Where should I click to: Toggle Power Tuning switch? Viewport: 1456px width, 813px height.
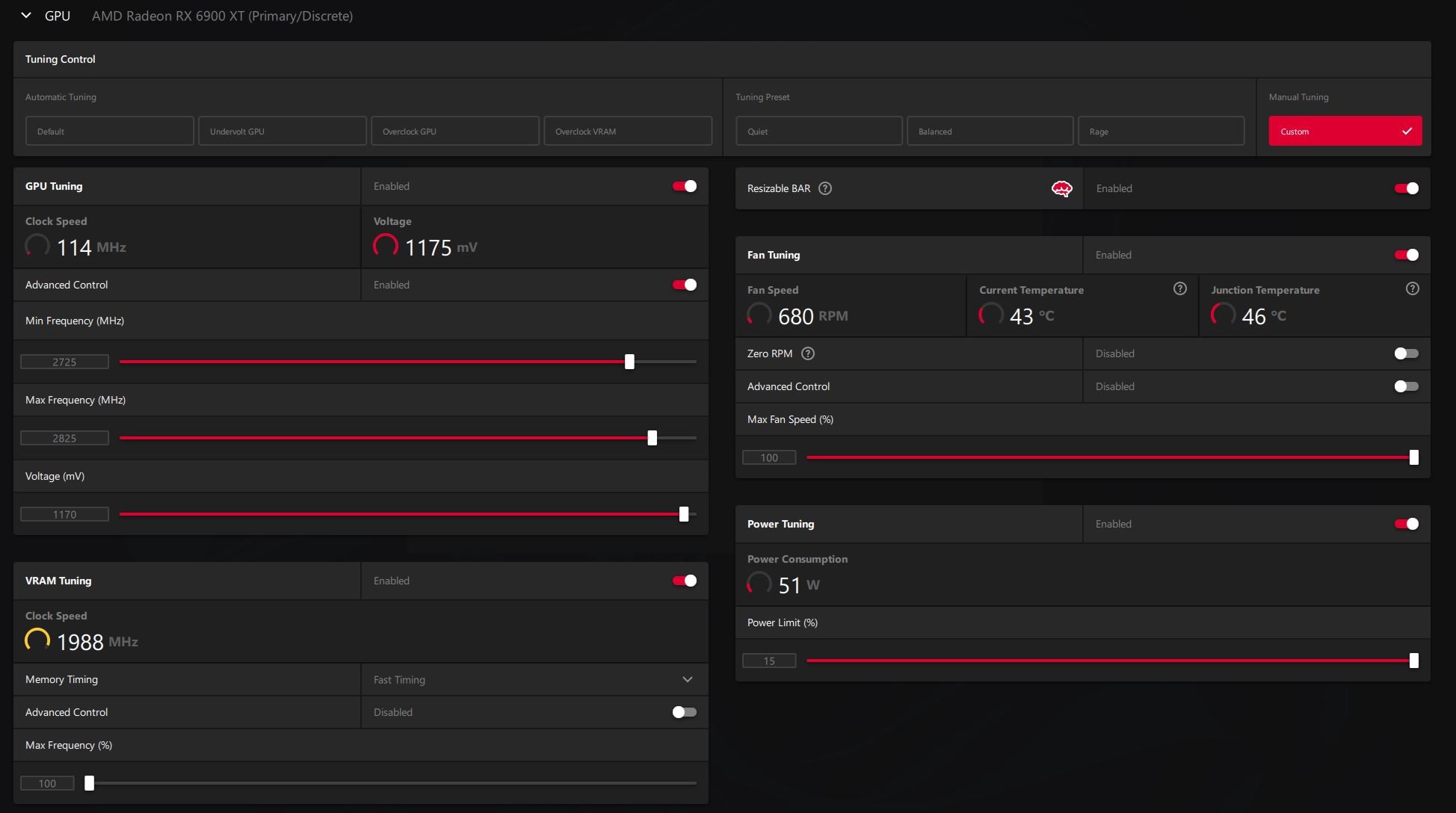(x=1407, y=524)
